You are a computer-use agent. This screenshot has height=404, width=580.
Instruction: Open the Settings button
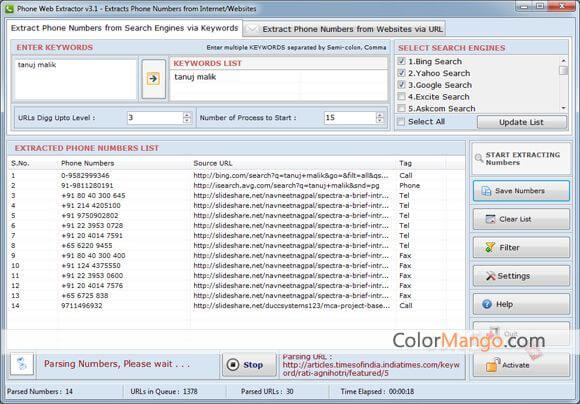coord(521,276)
